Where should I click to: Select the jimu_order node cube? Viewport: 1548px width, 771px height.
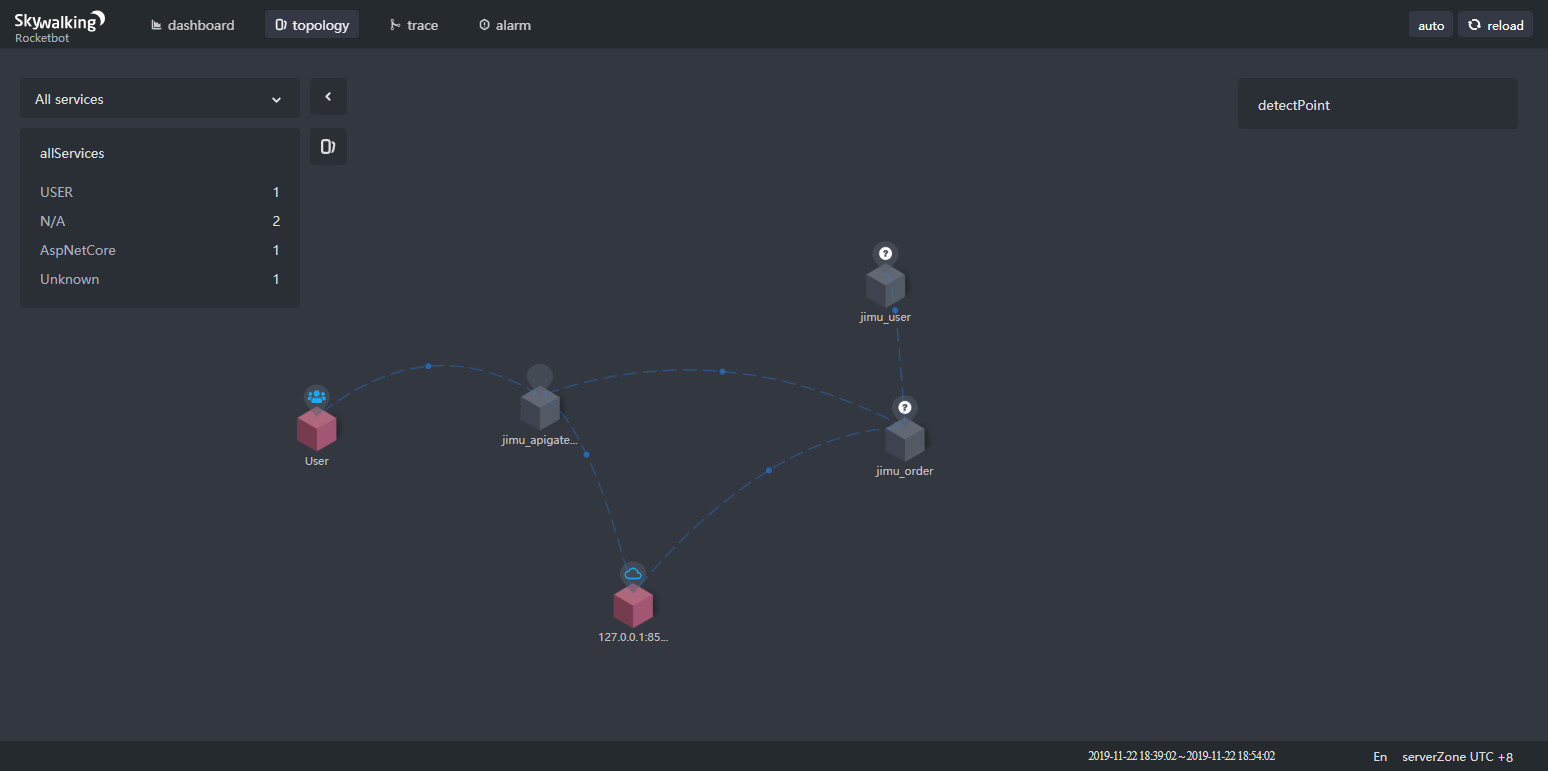point(905,440)
